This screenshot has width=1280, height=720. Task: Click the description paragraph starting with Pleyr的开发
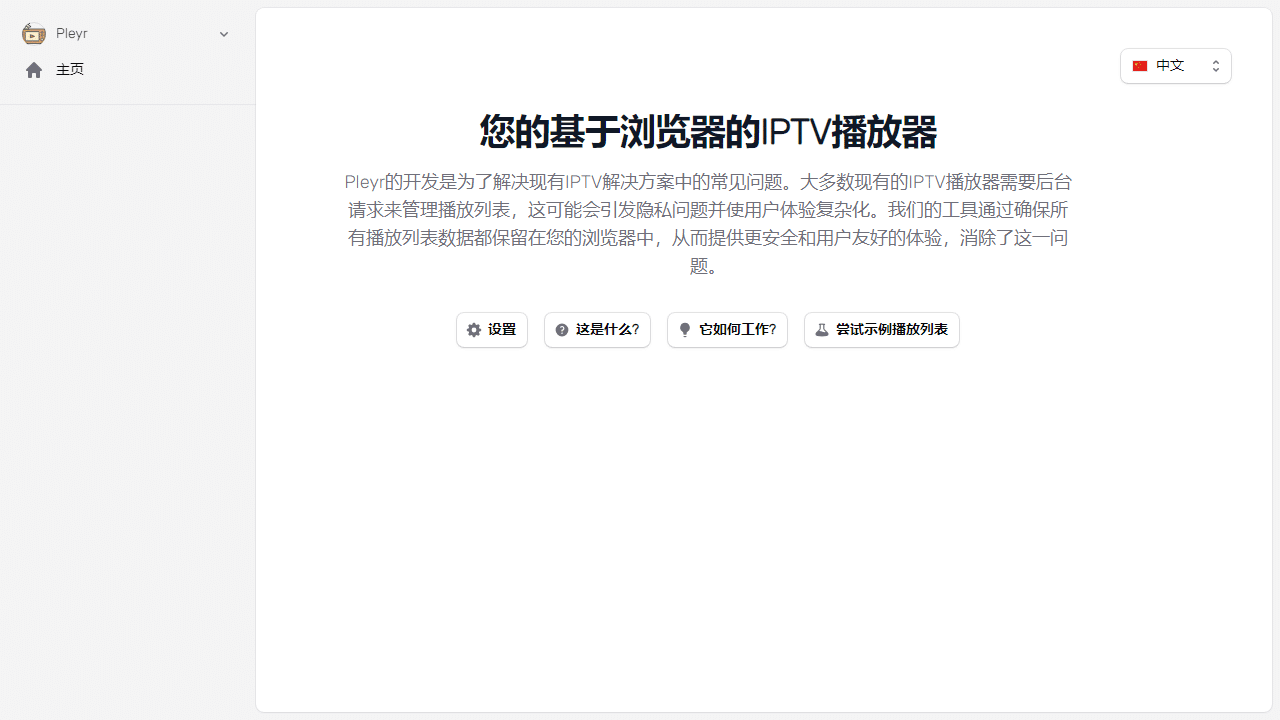pyautogui.click(x=708, y=224)
